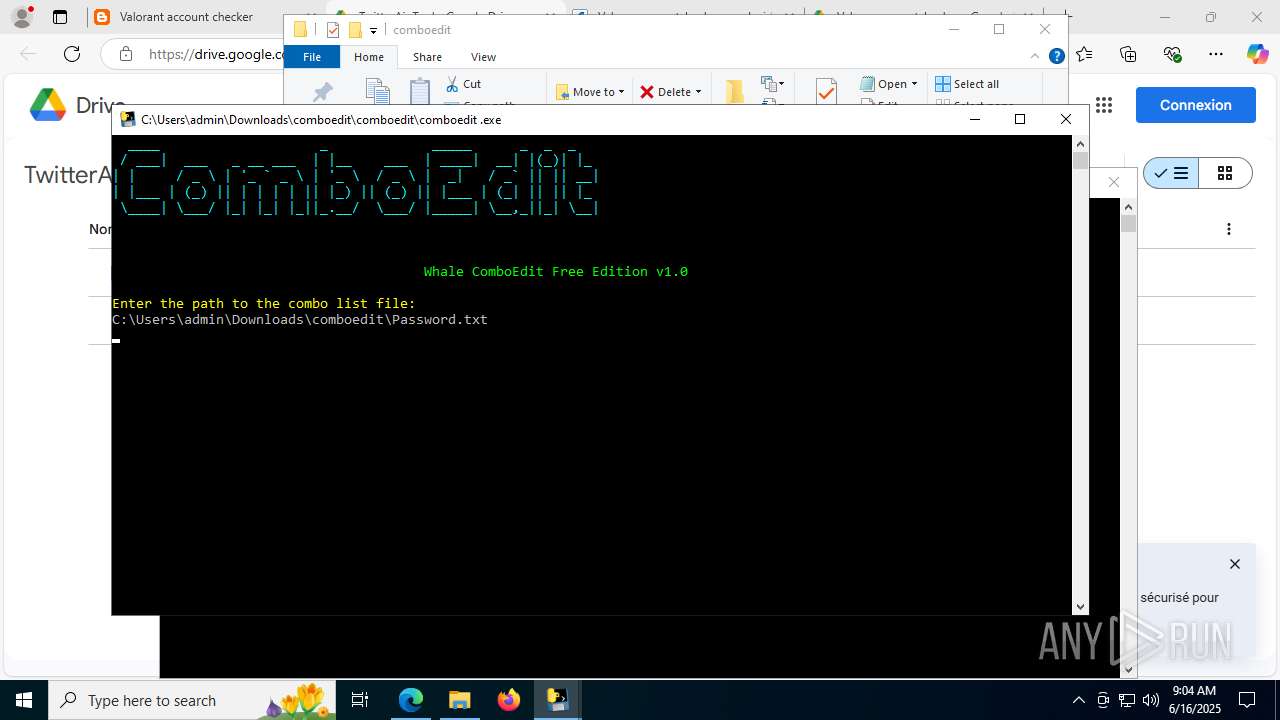
Task: Click the Connexion sign-in button
Action: (x=1195, y=105)
